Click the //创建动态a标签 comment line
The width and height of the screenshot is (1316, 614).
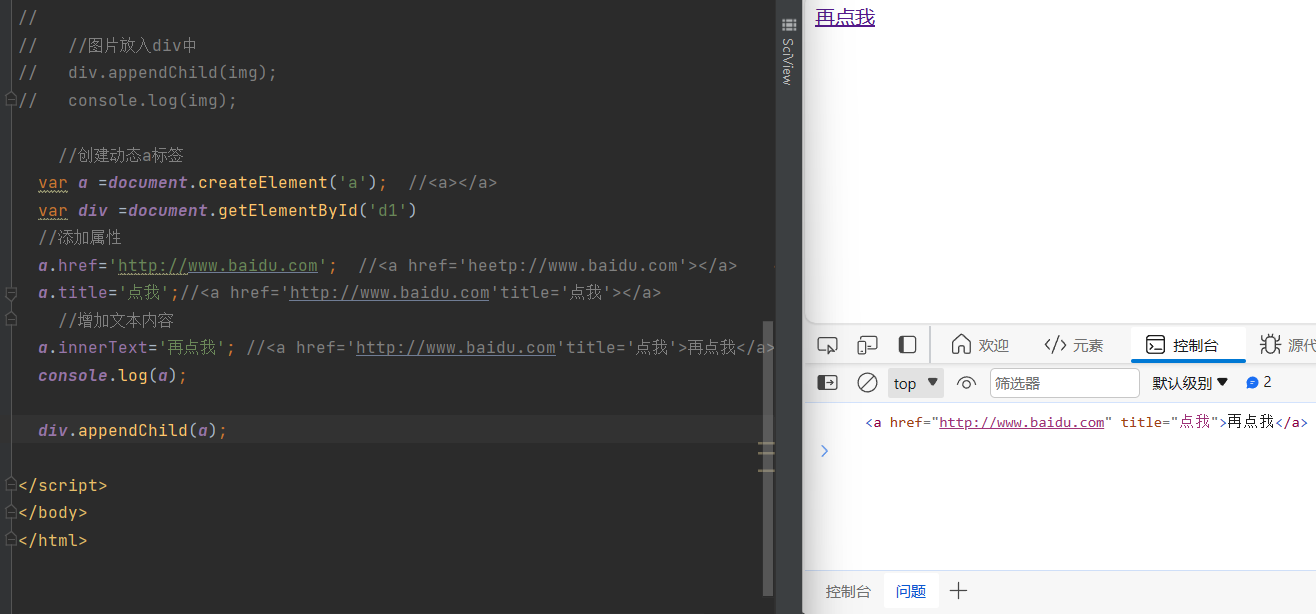121,156
